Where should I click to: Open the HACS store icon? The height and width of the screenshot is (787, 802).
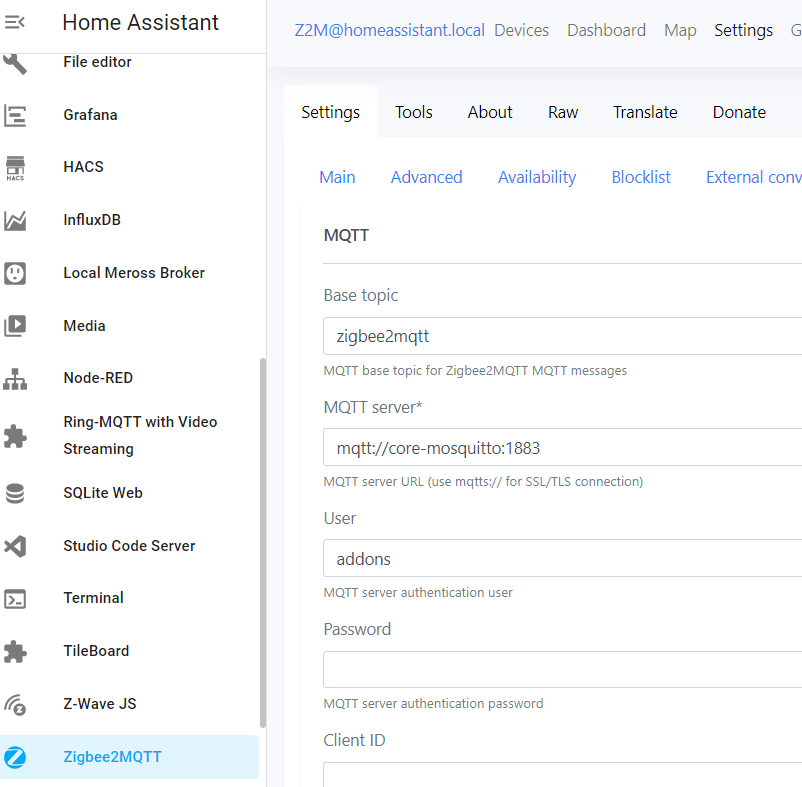pos(15,168)
